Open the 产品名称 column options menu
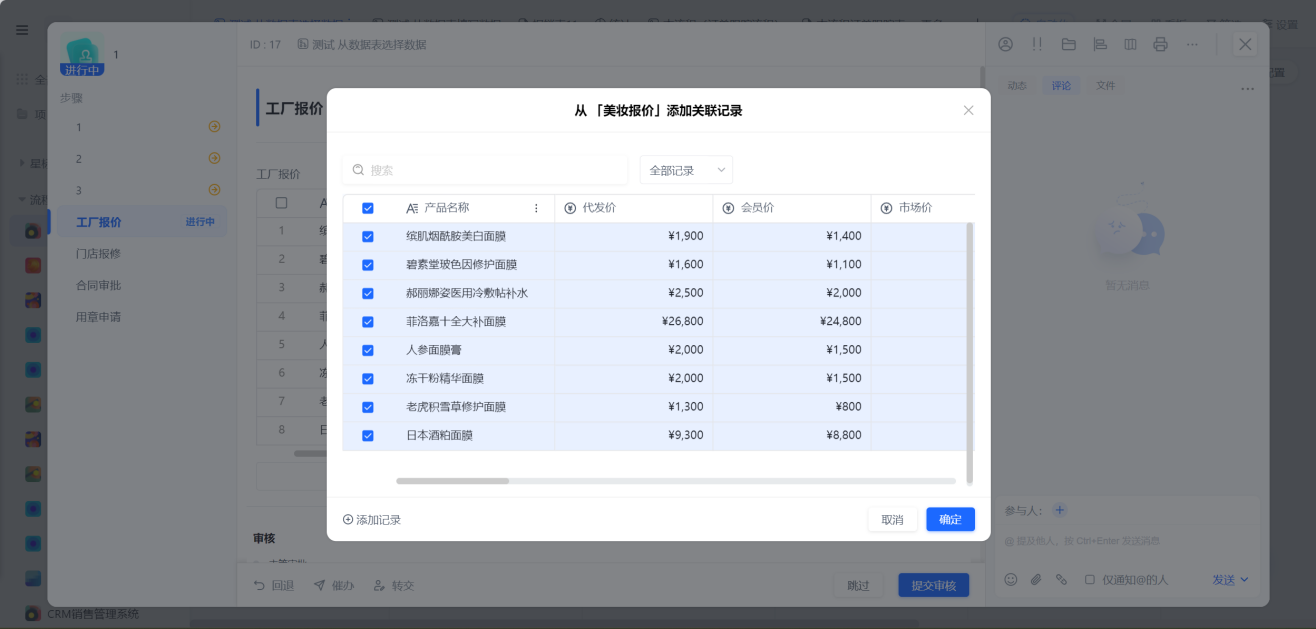 click(x=536, y=208)
